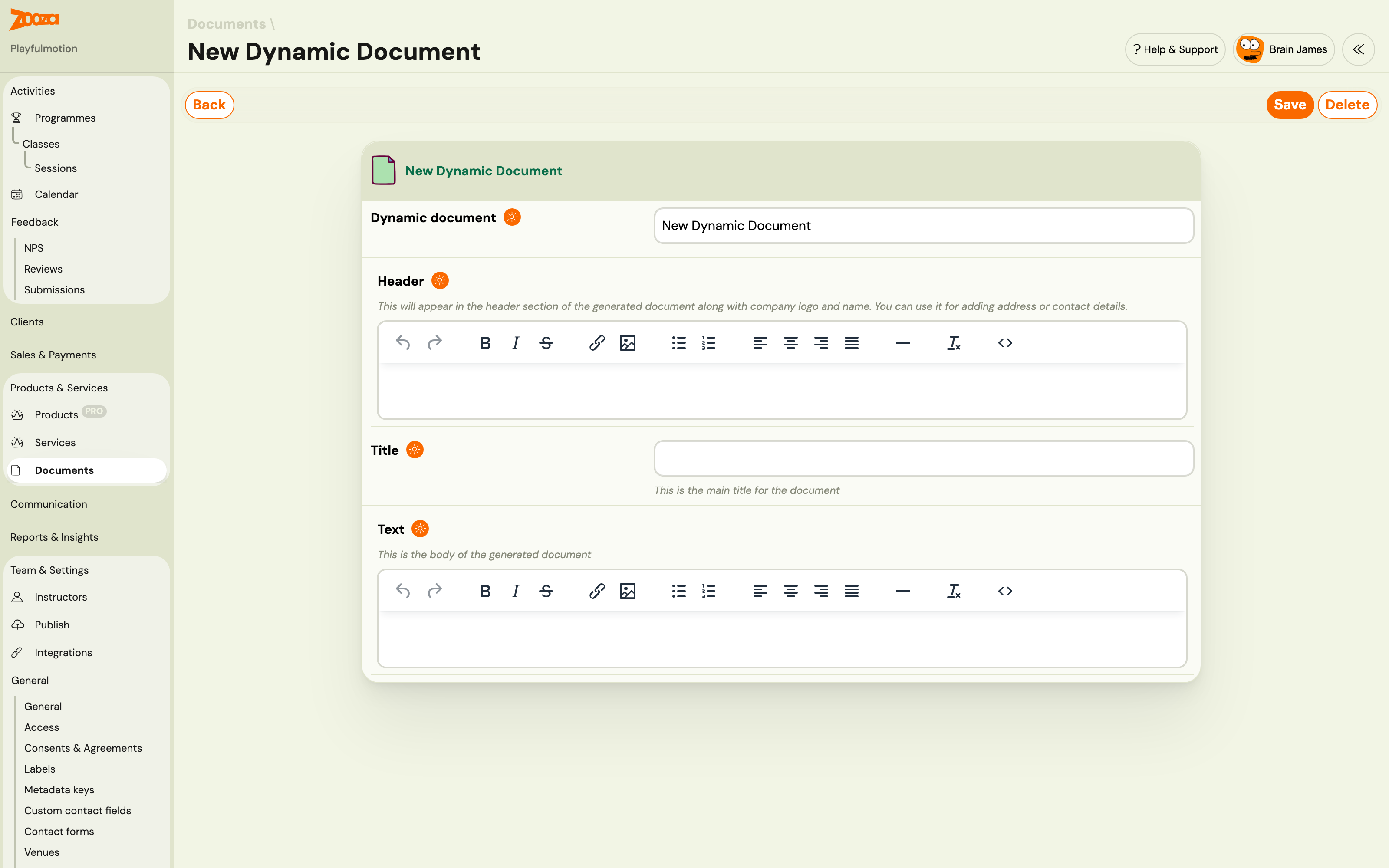Image resolution: width=1389 pixels, height=868 pixels.
Task: Click Bold in the Header editor toolbar
Action: point(485,343)
